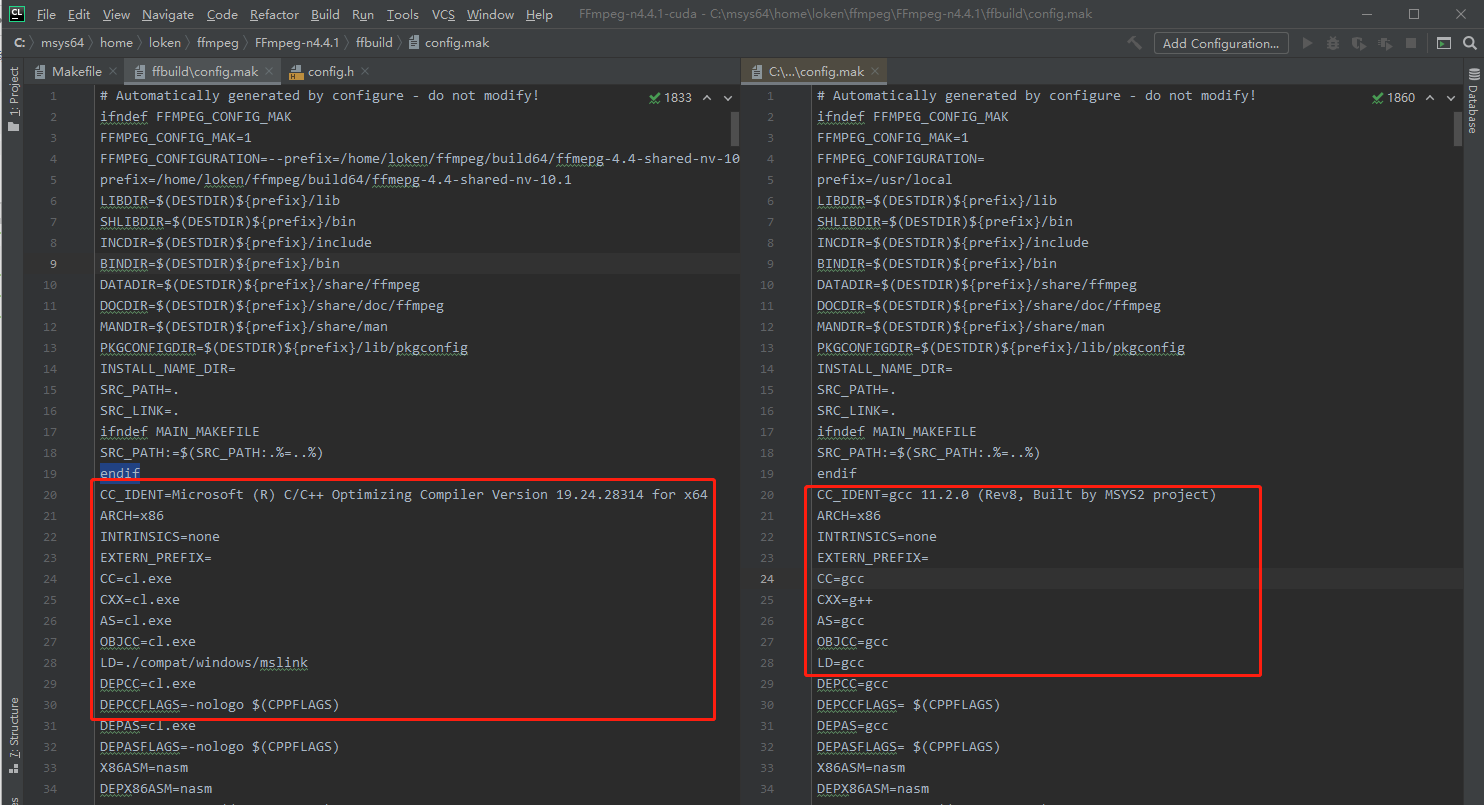Screen dimensions: 1484x805
Task: Close the config.h tab
Action: (365, 71)
